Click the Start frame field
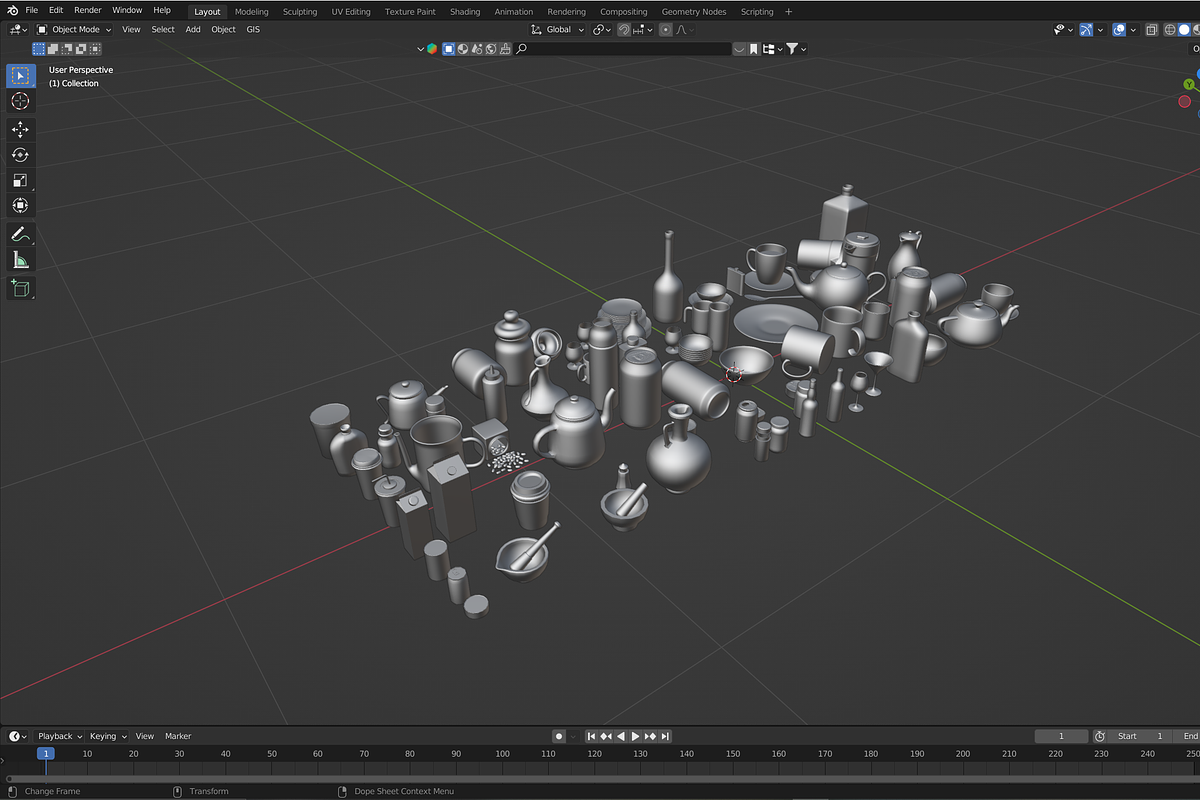1200x800 pixels. [1138, 736]
